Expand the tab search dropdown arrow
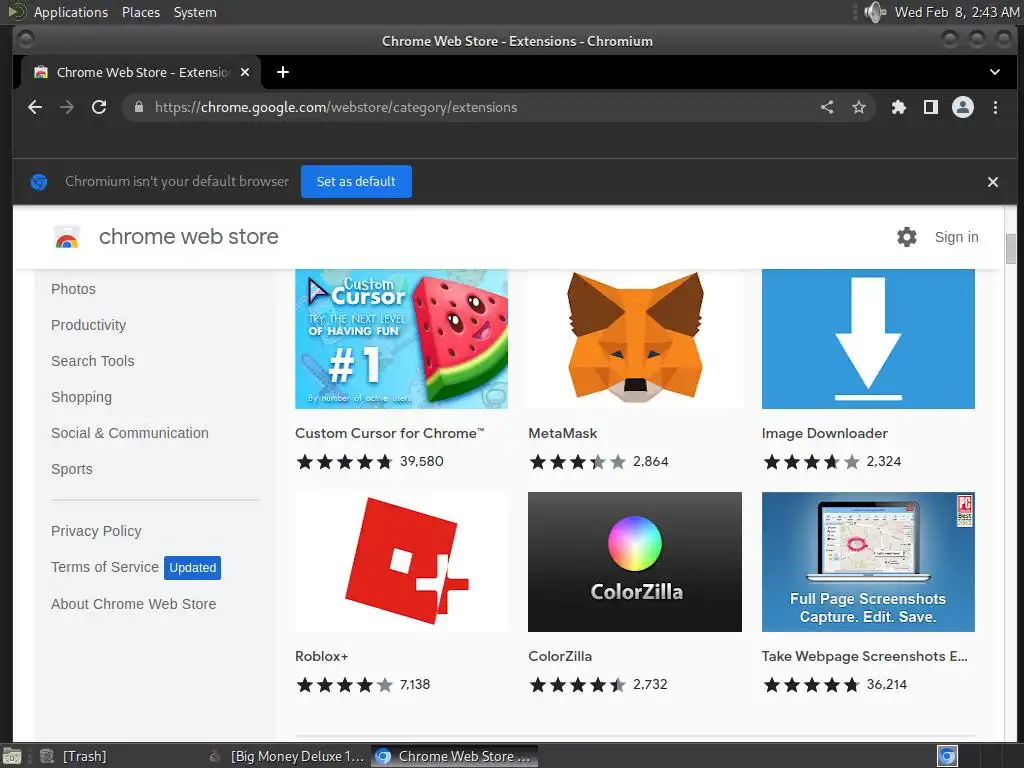 pyautogui.click(x=995, y=72)
